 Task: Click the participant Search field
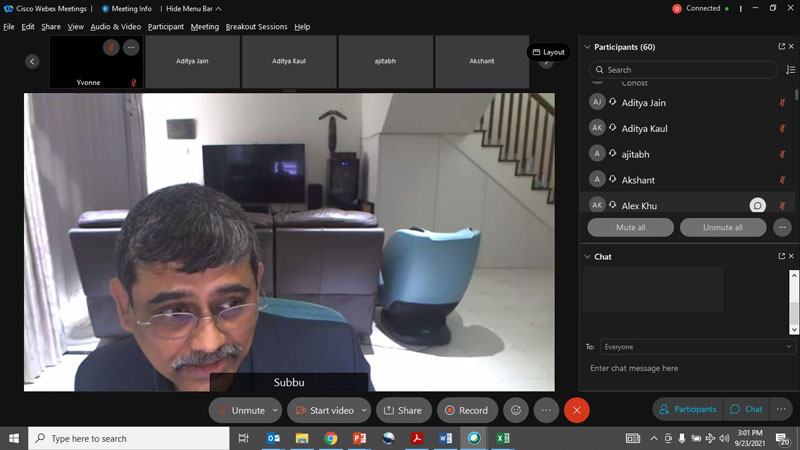click(683, 70)
